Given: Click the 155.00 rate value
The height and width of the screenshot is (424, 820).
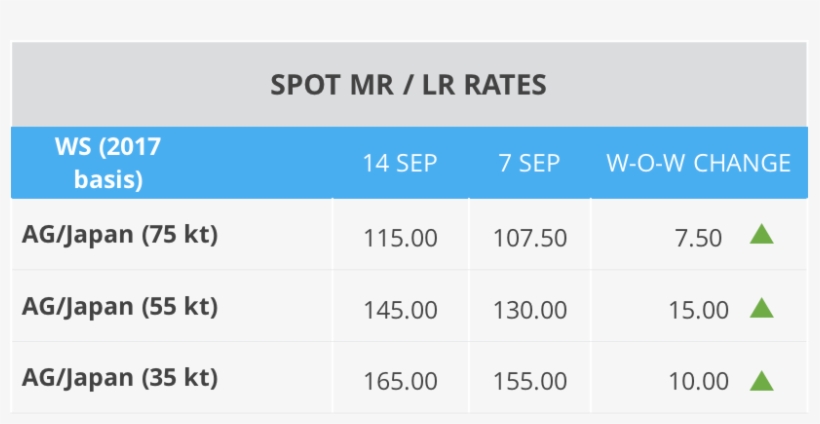Looking at the screenshot, I should coord(530,382).
